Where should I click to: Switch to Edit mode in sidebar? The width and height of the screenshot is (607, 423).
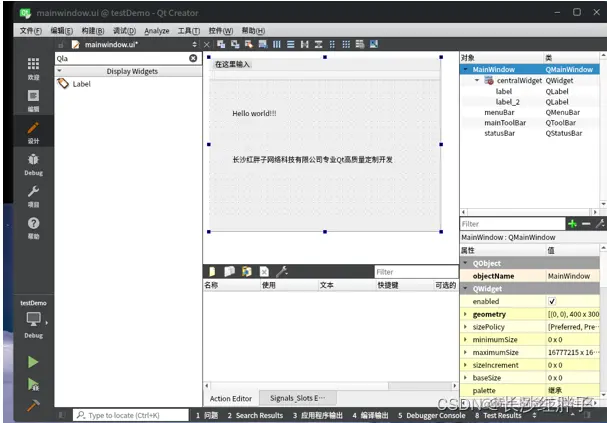click(33, 100)
